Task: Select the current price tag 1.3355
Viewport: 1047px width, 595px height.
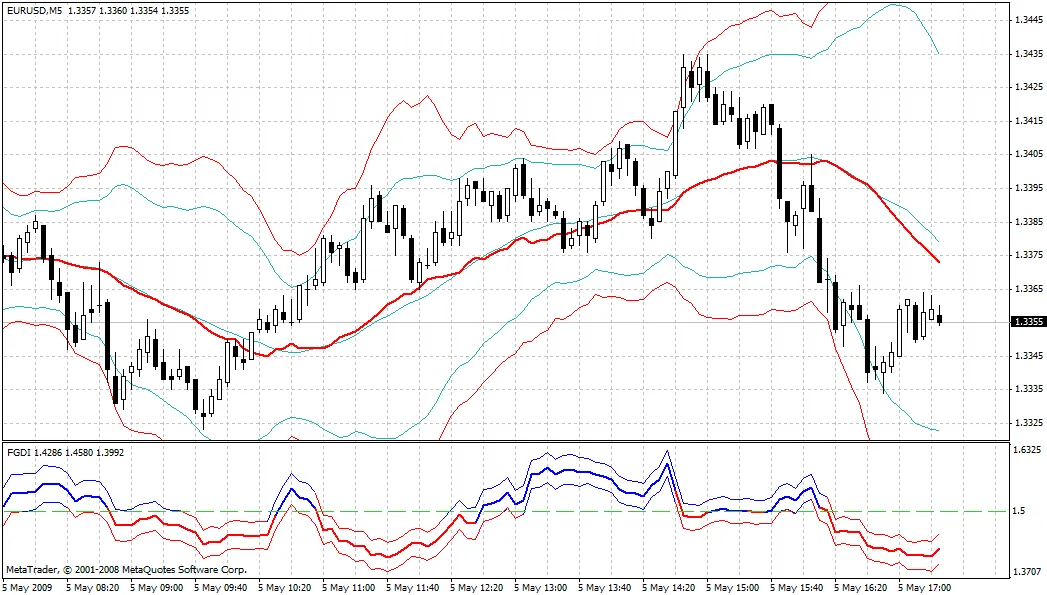Action: click(1028, 322)
